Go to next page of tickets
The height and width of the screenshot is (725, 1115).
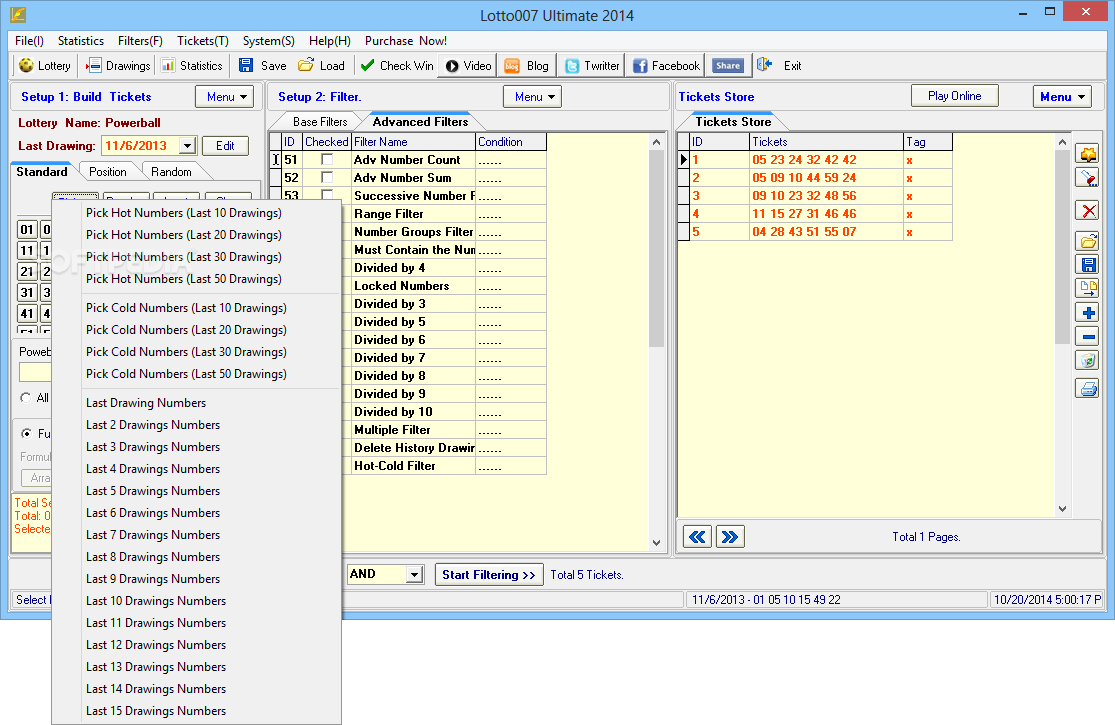tap(730, 537)
